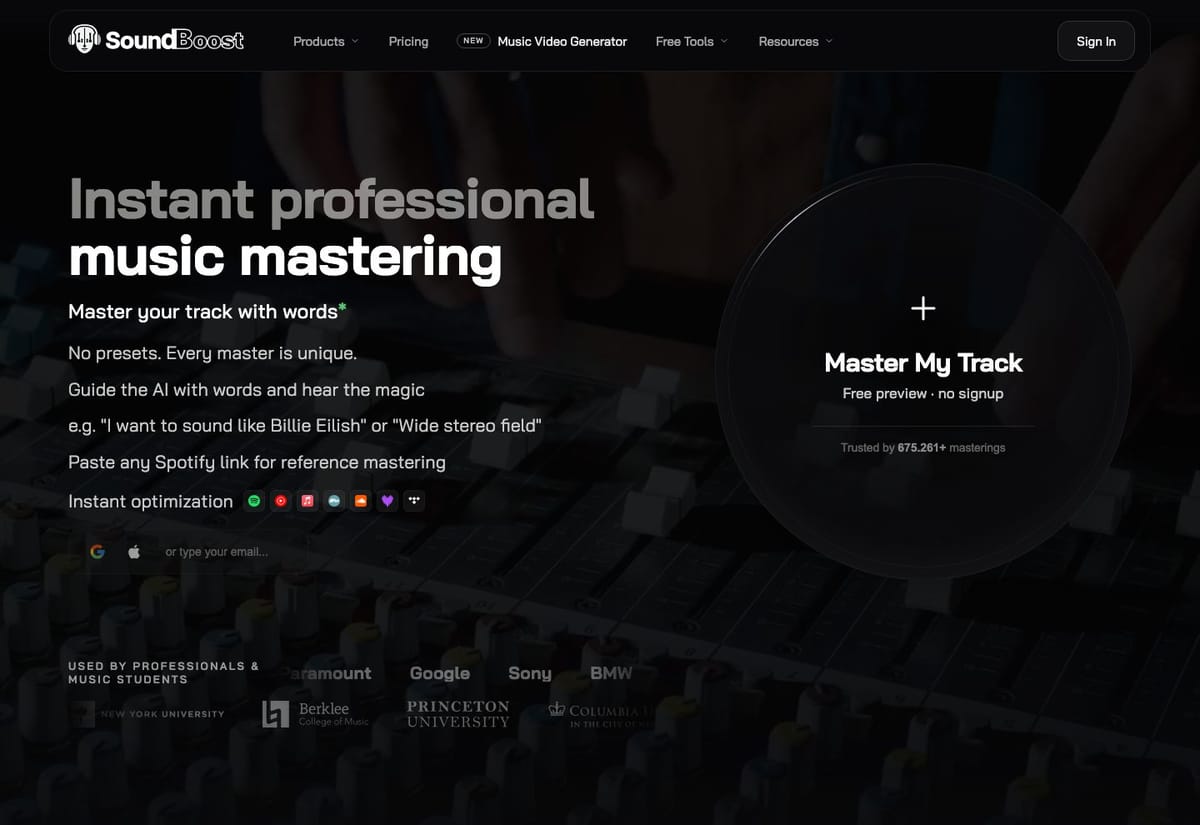Click the SoundBoost logo

point(156,40)
